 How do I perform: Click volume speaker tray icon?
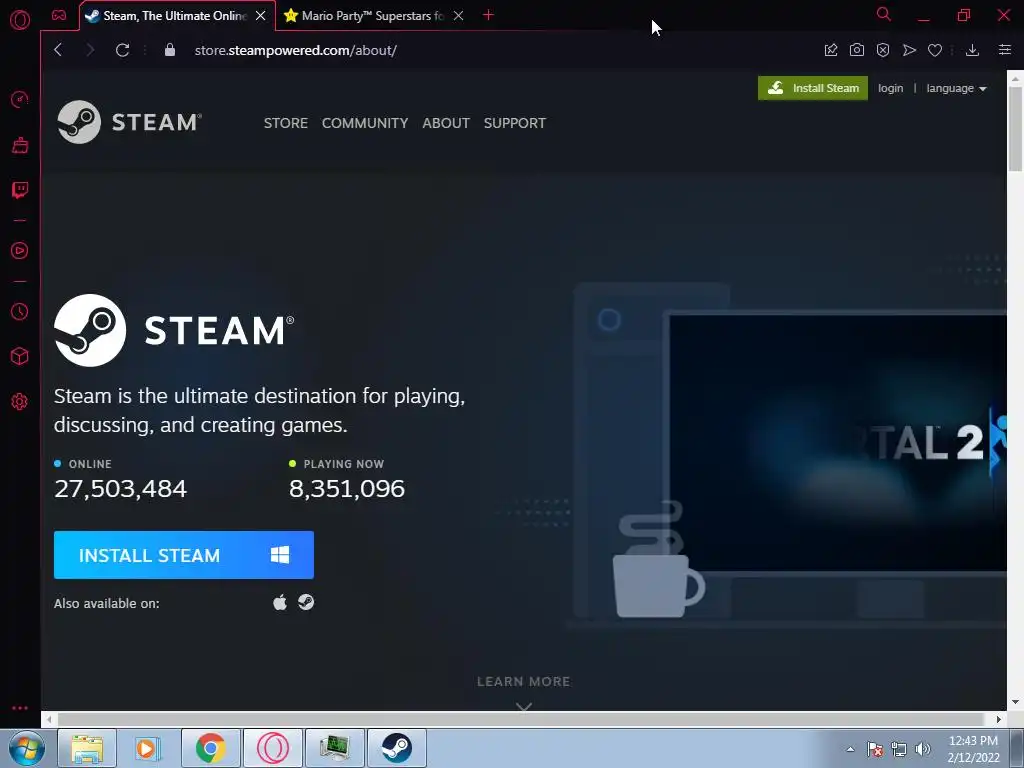coord(922,749)
